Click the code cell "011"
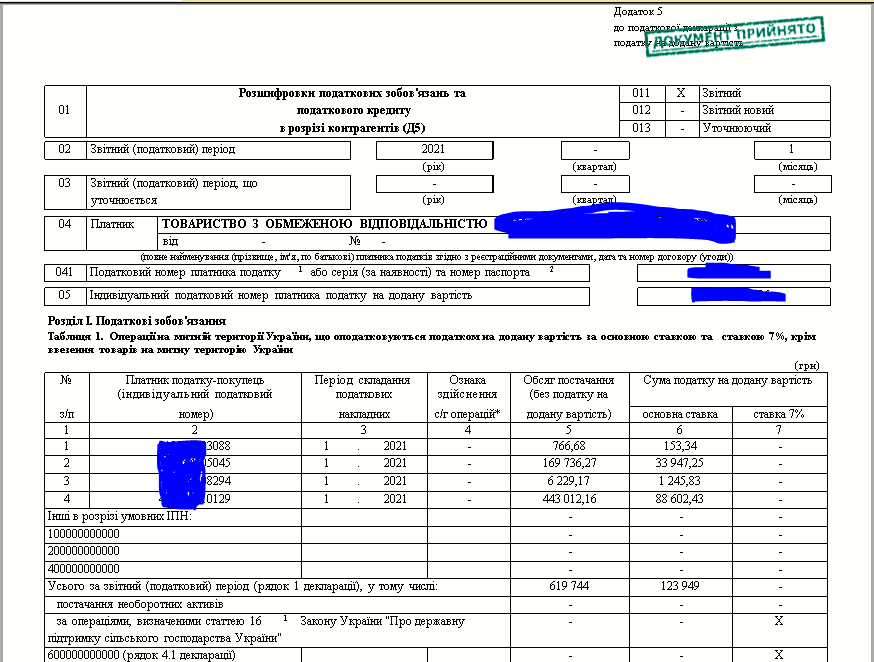The height and width of the screenshot is (662, 874). pos(641,94)
